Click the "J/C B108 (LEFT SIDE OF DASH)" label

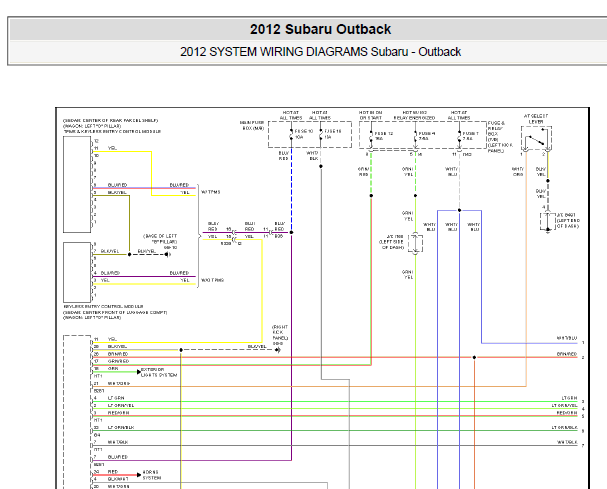tap(391, 242)
